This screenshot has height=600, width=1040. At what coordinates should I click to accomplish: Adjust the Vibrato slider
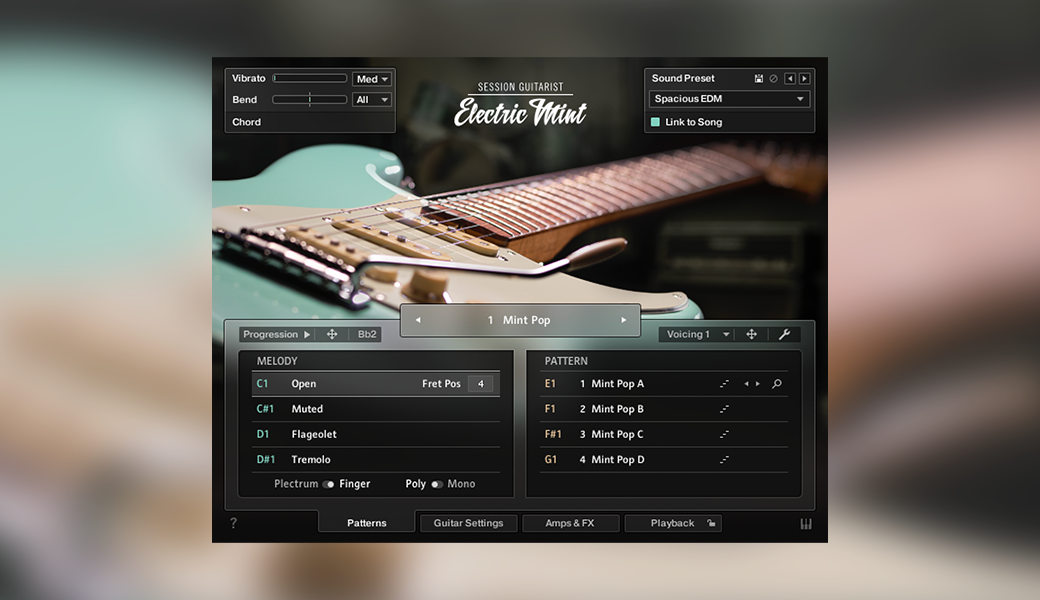(310, 78)
